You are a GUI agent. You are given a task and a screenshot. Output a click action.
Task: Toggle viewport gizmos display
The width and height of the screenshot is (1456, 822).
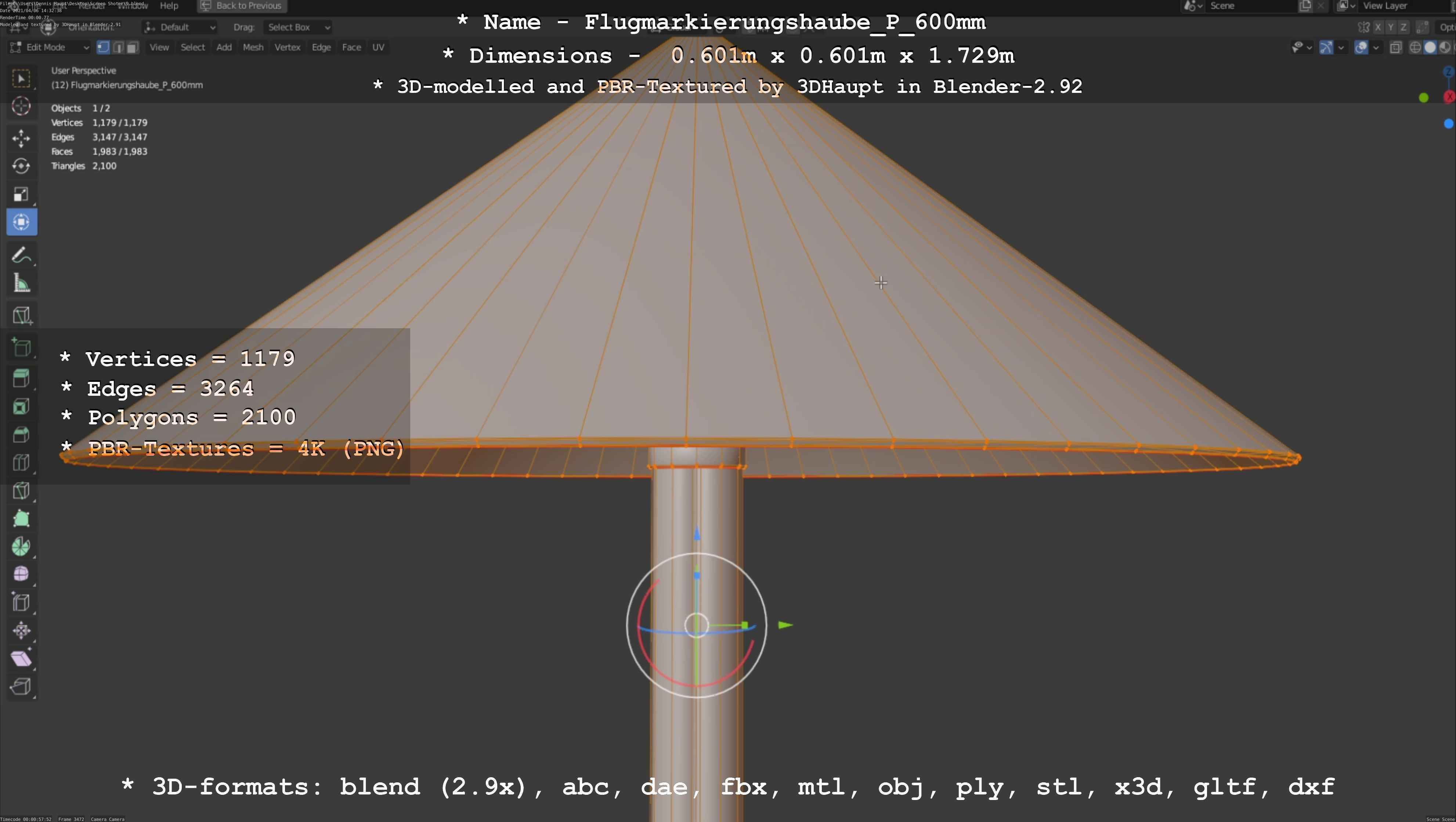click(1326, 47)
